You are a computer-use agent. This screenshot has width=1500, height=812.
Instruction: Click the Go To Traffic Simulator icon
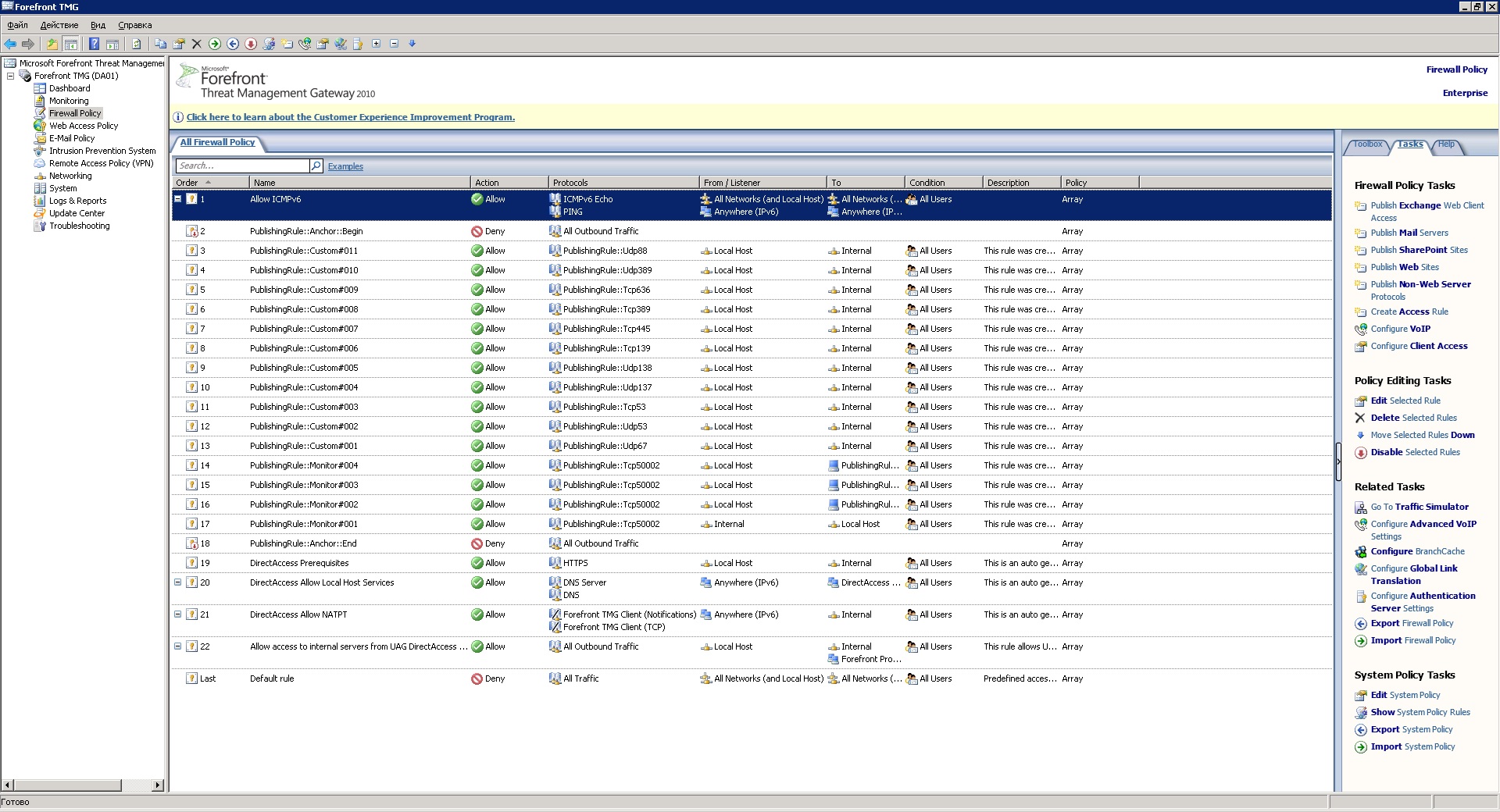1360,507
